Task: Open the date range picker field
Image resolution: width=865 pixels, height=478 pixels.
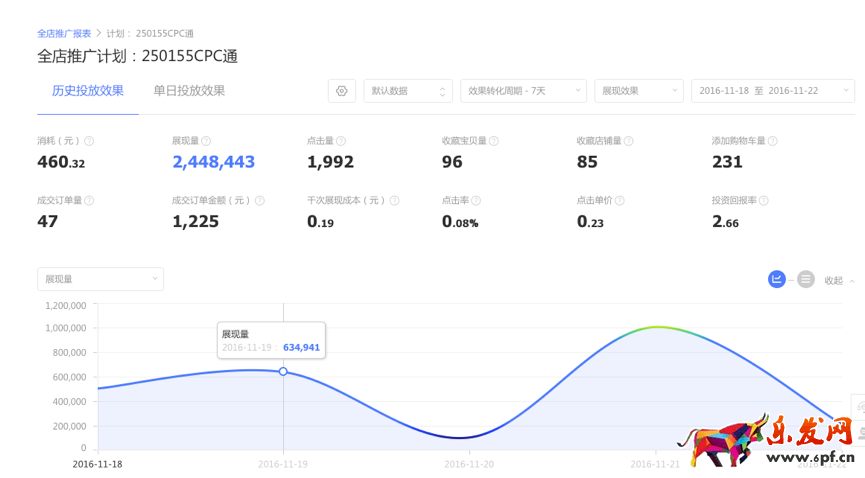Action: click(x=772, y=91)
